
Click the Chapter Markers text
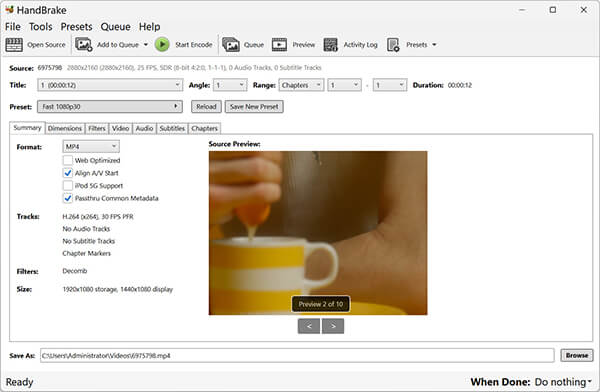pos(86,253)
